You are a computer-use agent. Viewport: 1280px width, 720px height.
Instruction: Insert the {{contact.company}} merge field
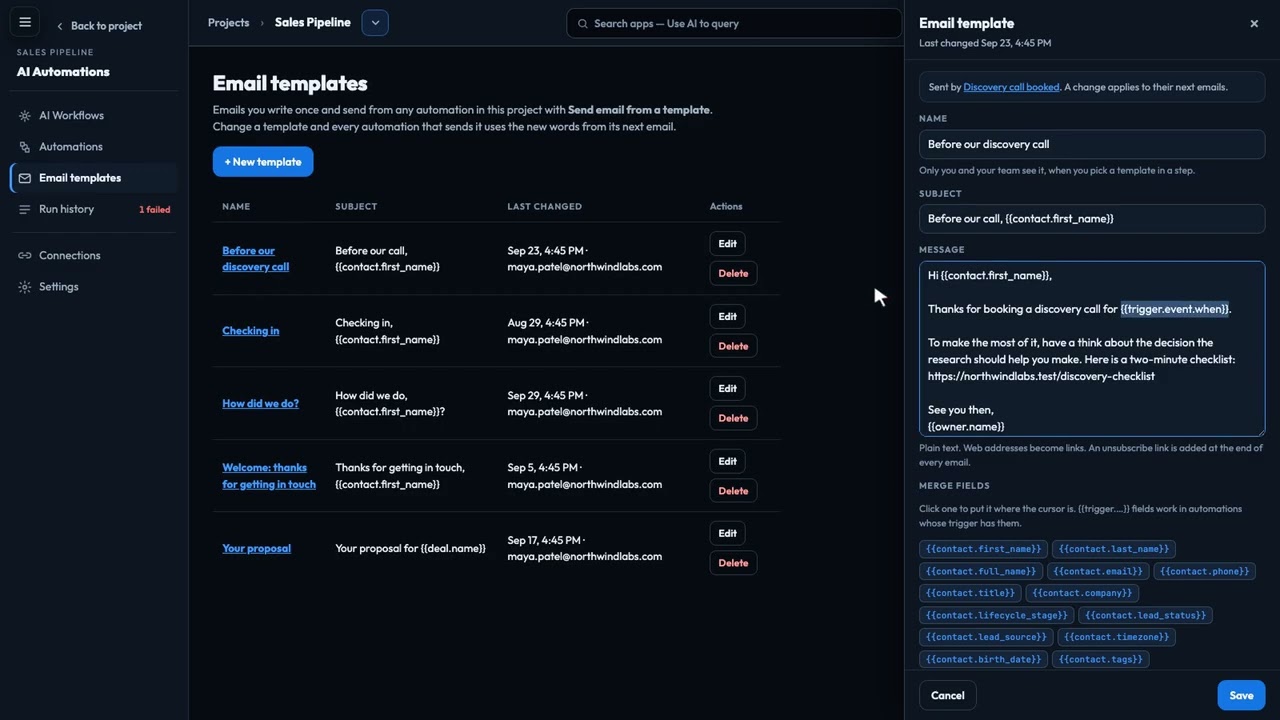[1082, 593]
